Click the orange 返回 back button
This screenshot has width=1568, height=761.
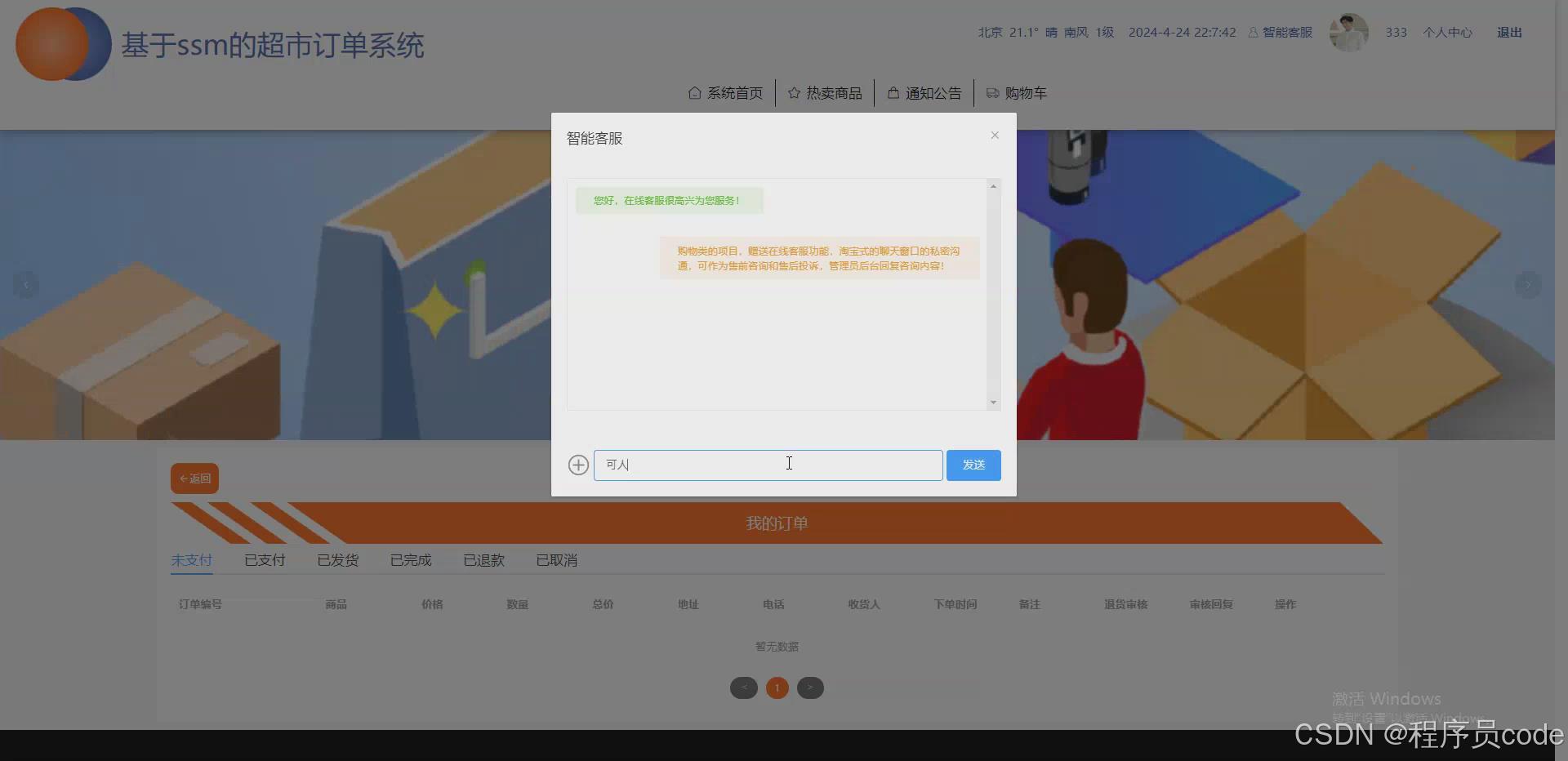pos(194,478)
